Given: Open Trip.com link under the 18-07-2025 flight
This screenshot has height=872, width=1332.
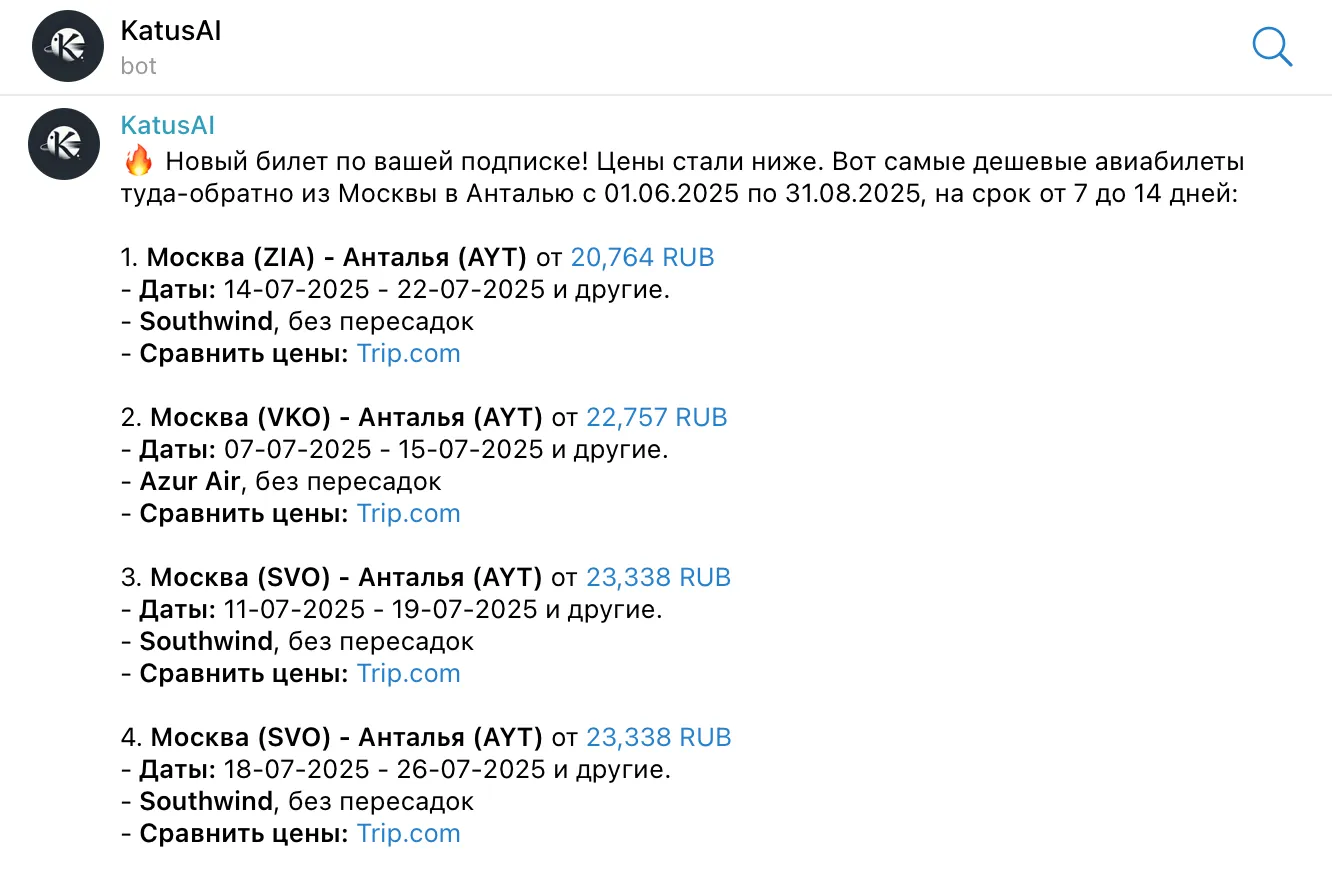Looking at the screenshot, I should (408, 833).
